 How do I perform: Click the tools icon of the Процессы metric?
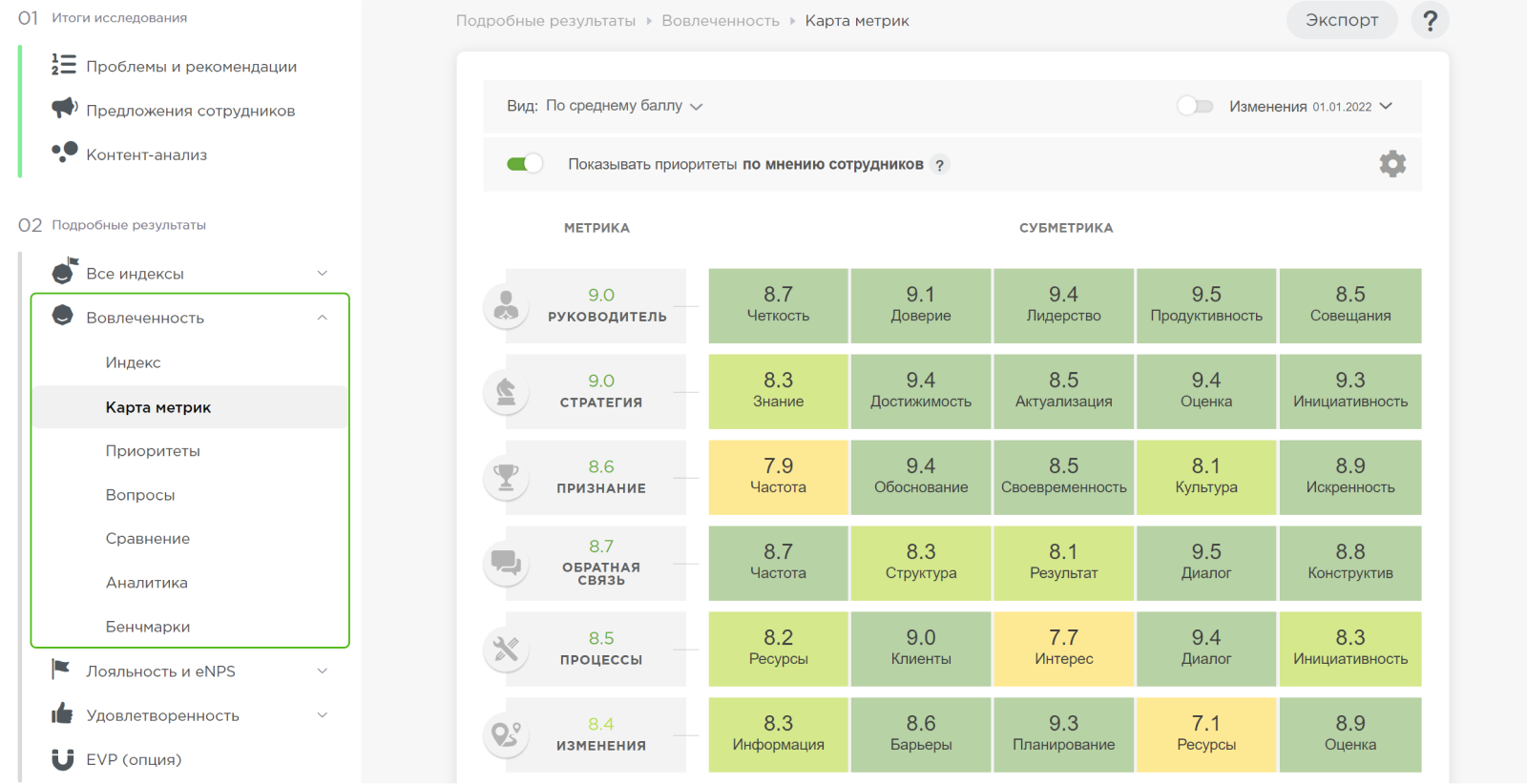[x=506, y=650]
